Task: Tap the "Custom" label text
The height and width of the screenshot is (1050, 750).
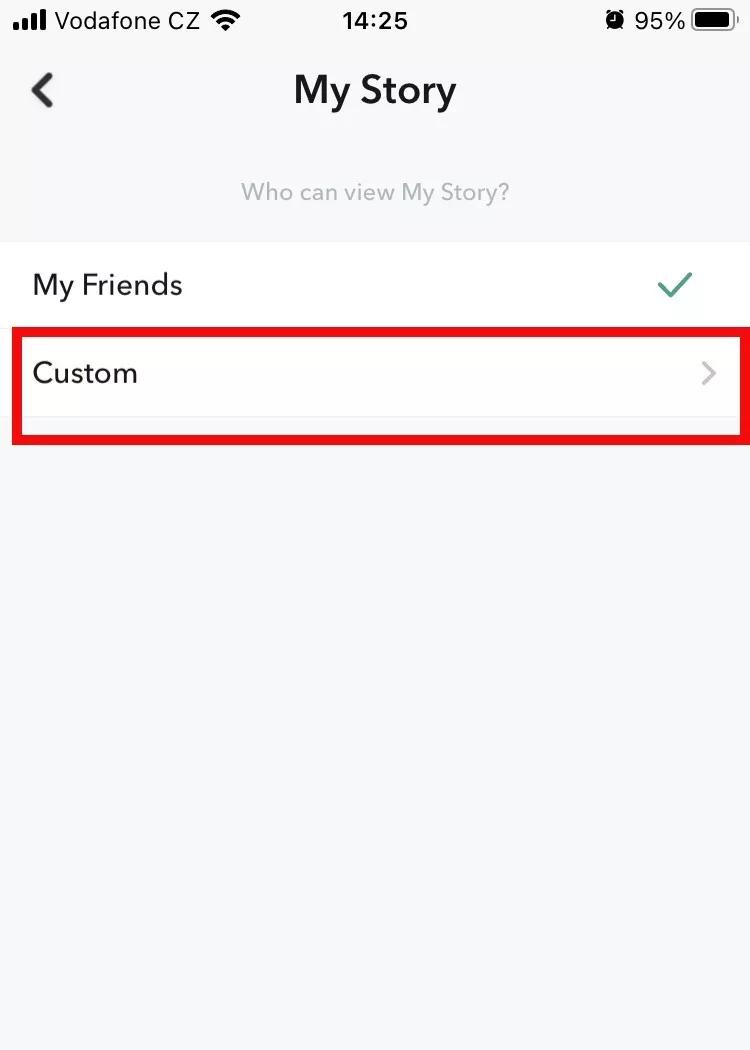Action: (85, 373)
